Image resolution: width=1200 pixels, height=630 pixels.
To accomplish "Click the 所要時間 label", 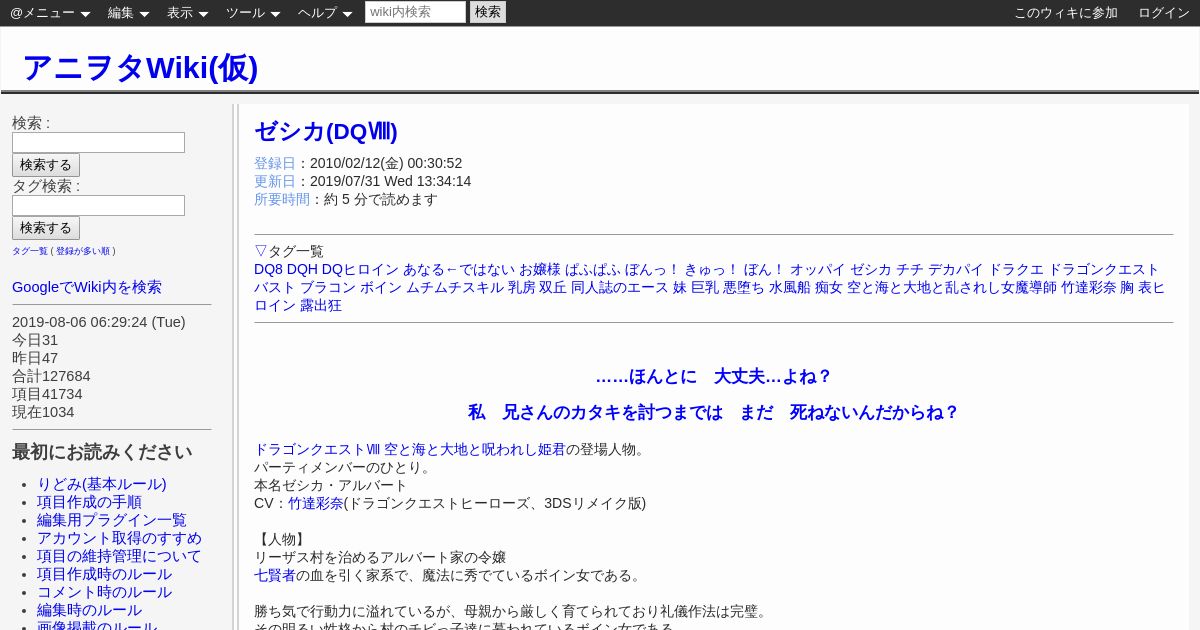I will (282, 199).
